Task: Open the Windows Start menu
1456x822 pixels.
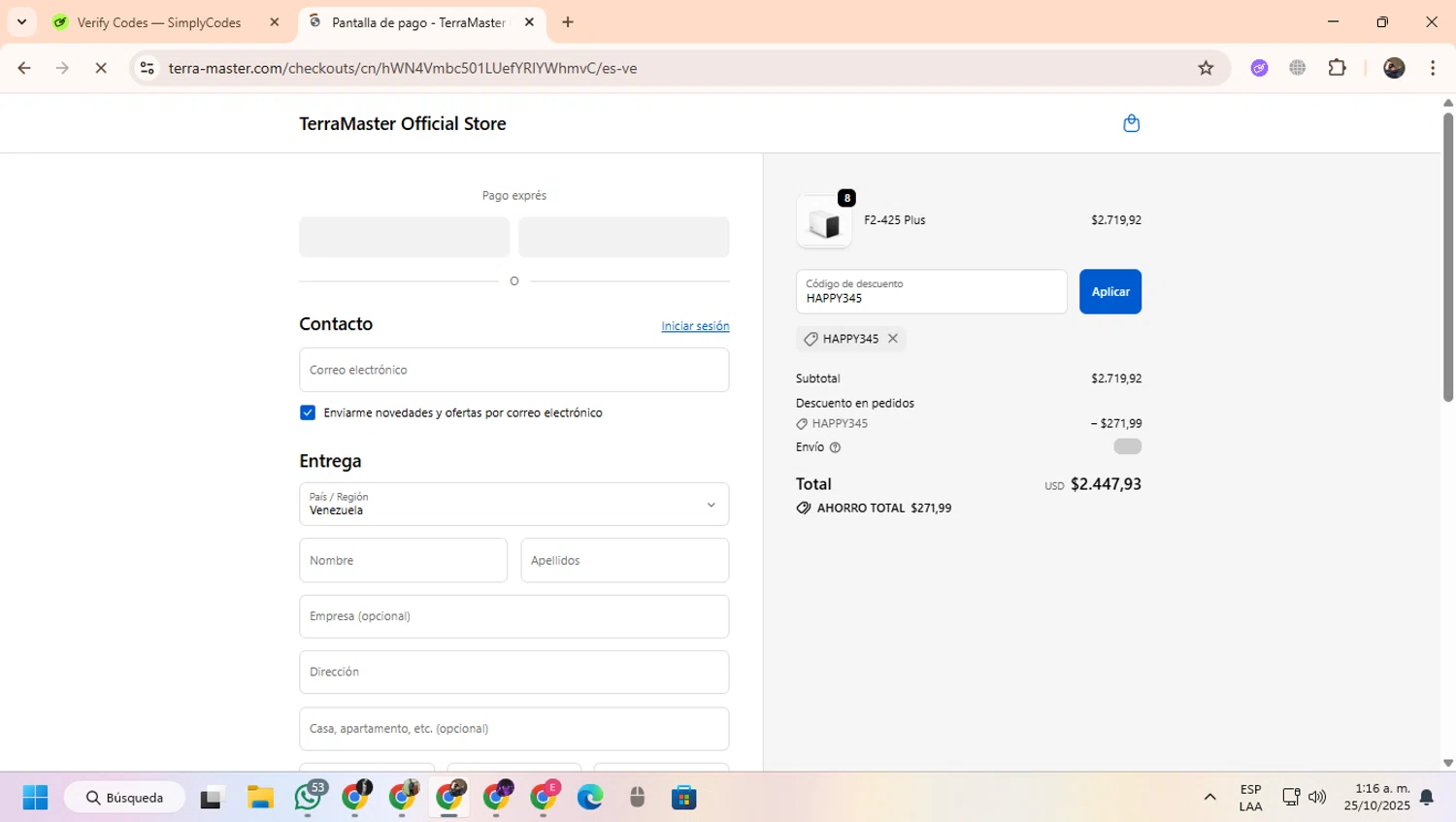Action: tap(35, 798)
